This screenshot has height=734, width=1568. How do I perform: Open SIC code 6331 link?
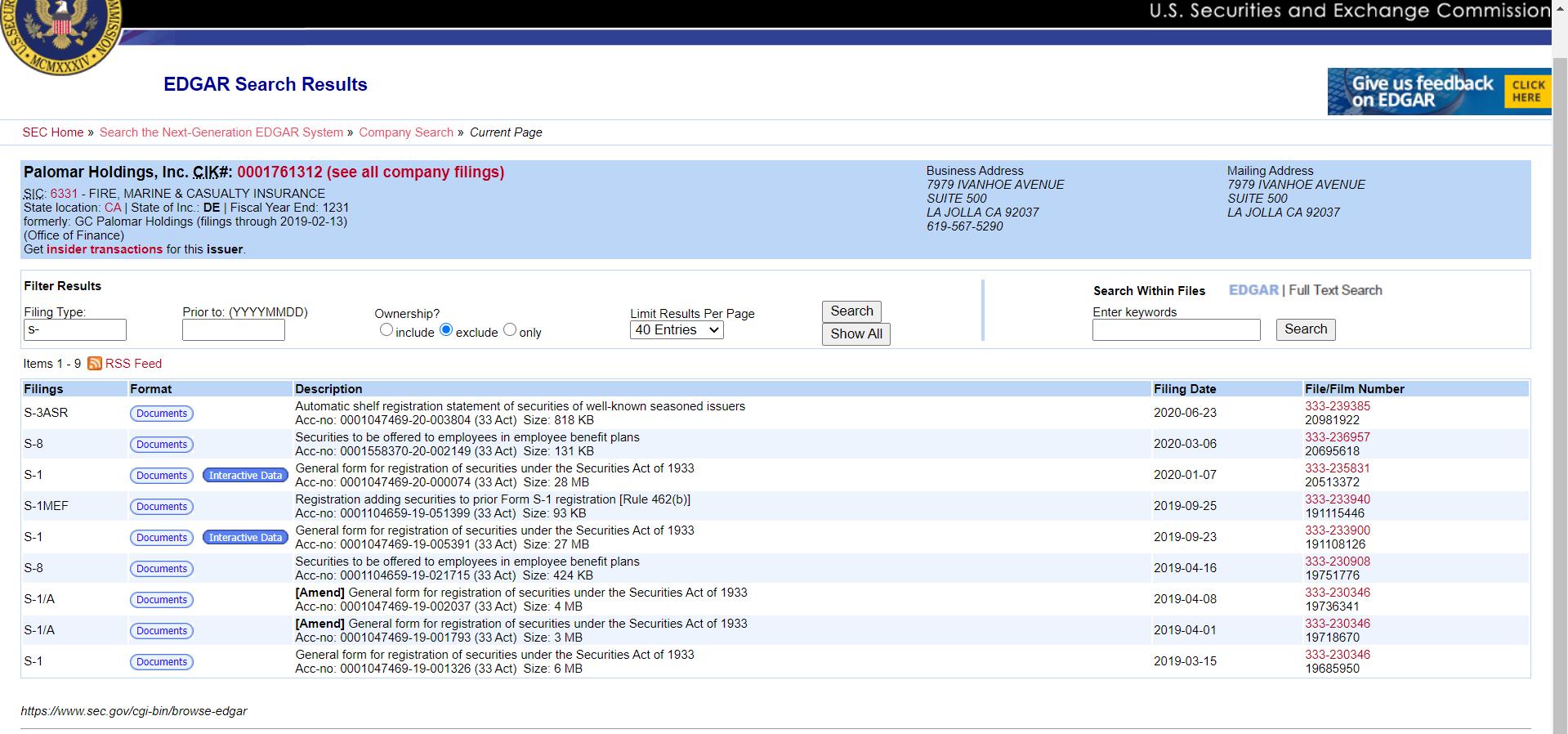[64, 194]
